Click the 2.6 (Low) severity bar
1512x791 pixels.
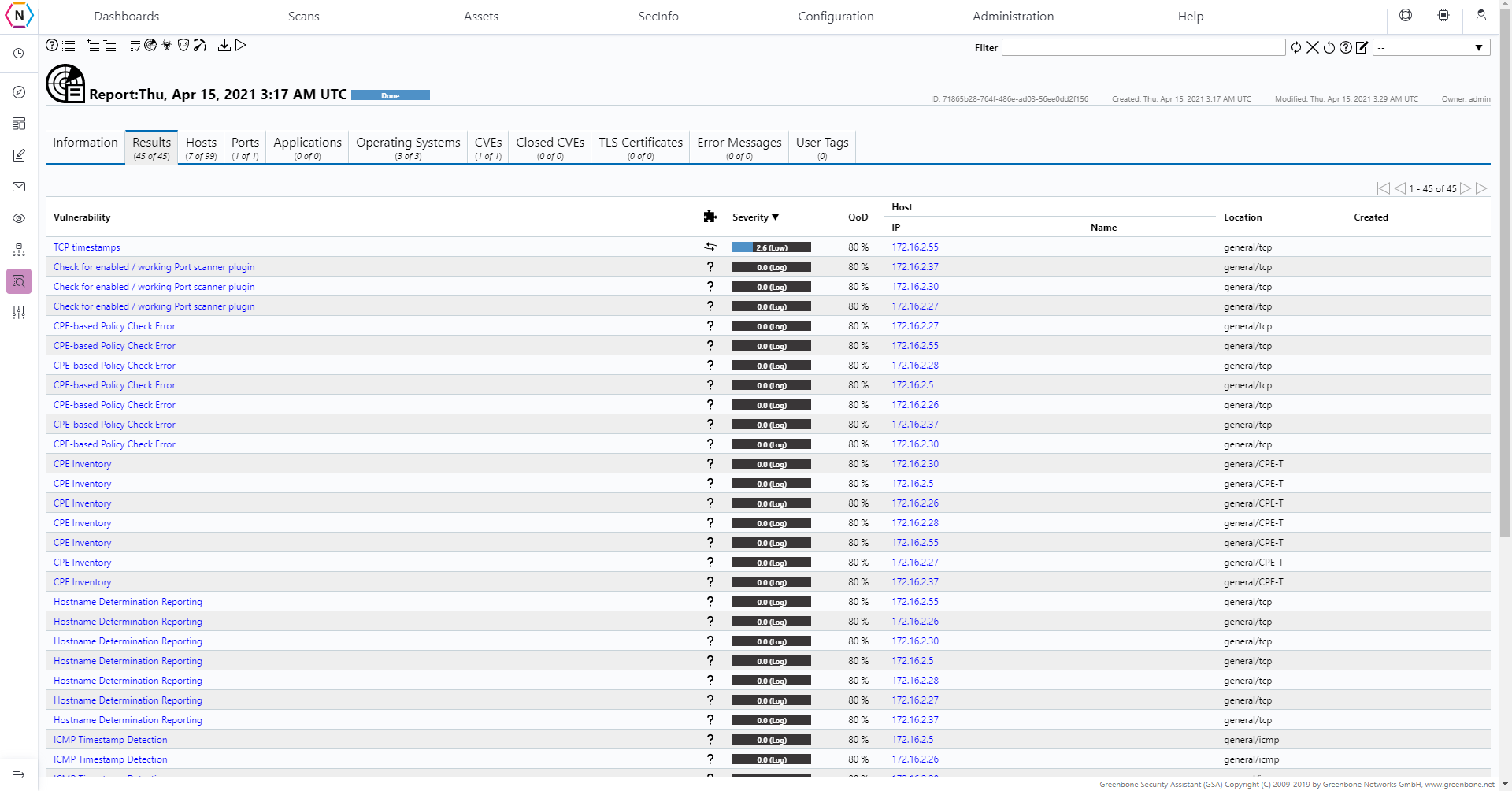point(771,247)
